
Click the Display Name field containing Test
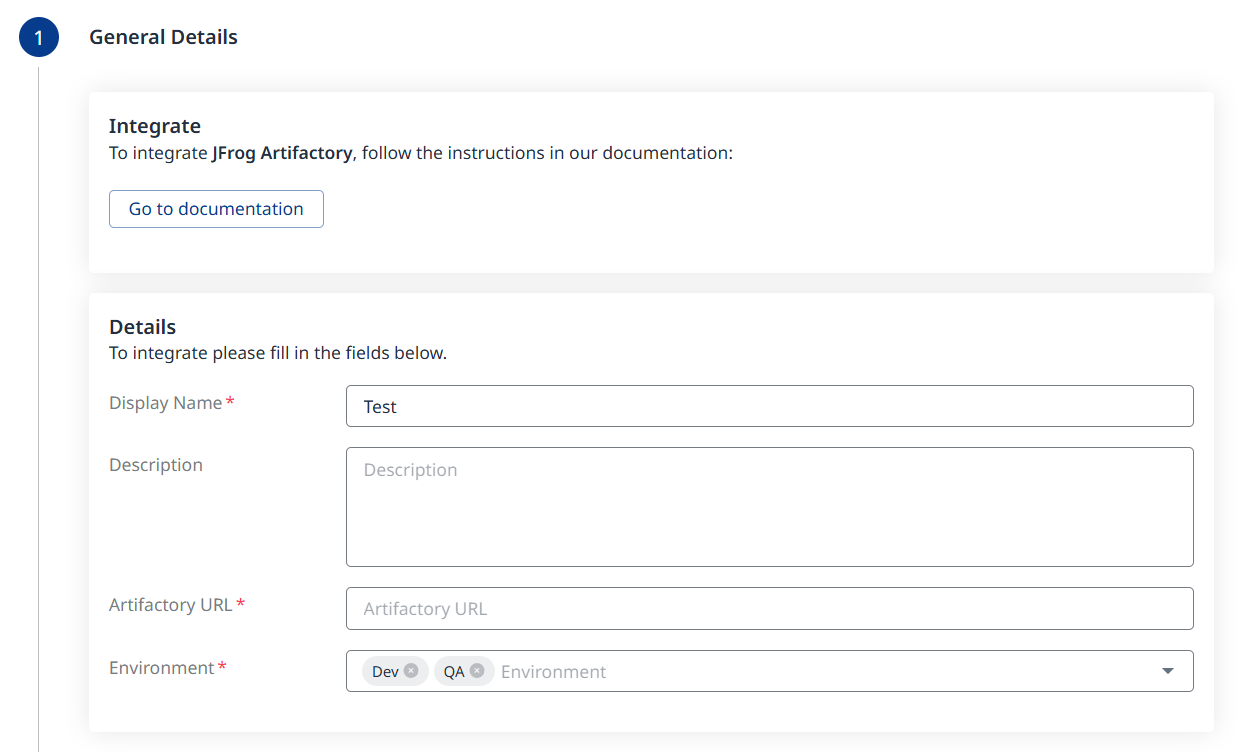click(769, 406)
